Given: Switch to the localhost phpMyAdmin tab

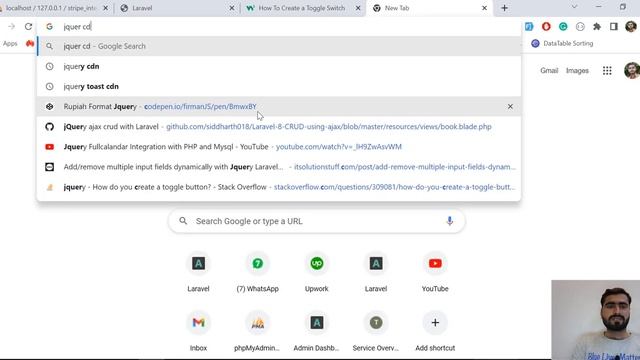Looking at the screenshot, I should tap(52, 8).
